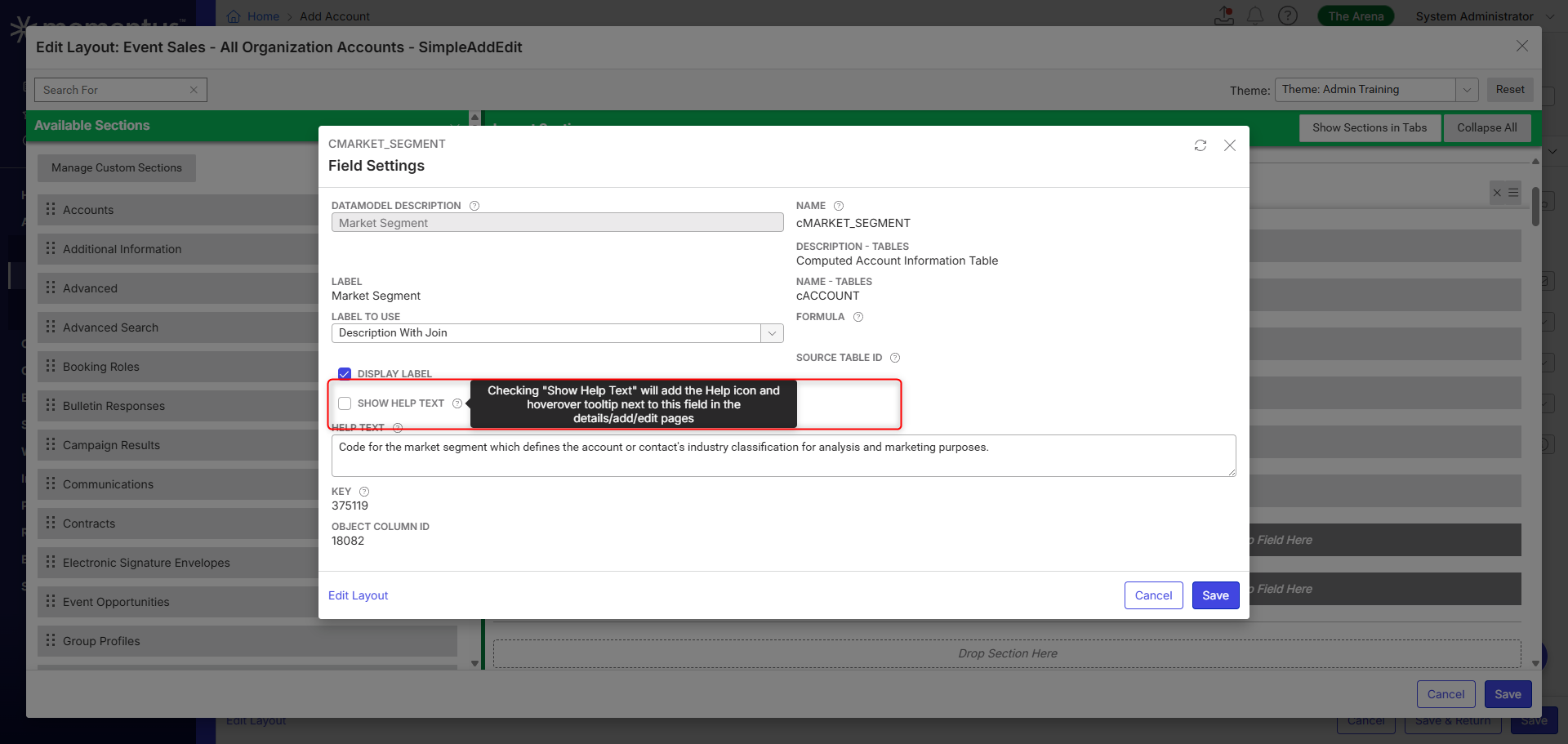This screenshot has width=1568, height=744.
Task: Open Manage Custom Sections
Action: coord(117,168)
